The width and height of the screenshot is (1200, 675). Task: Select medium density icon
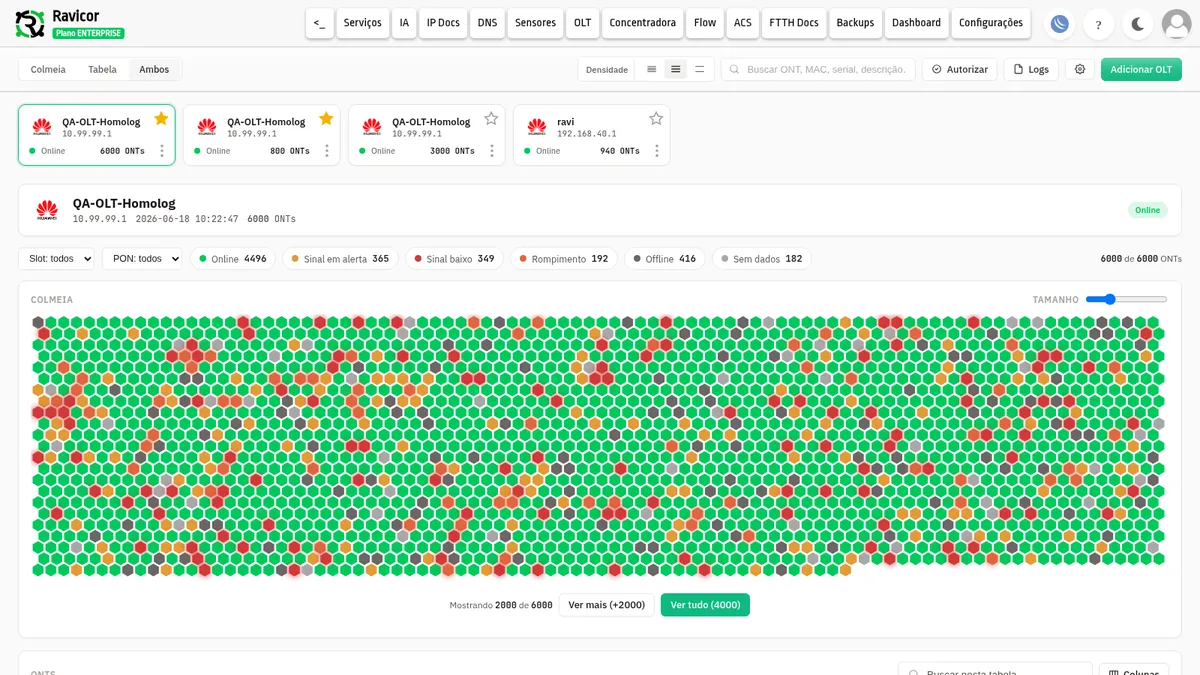pyautogui.click(x=676, y=69)
